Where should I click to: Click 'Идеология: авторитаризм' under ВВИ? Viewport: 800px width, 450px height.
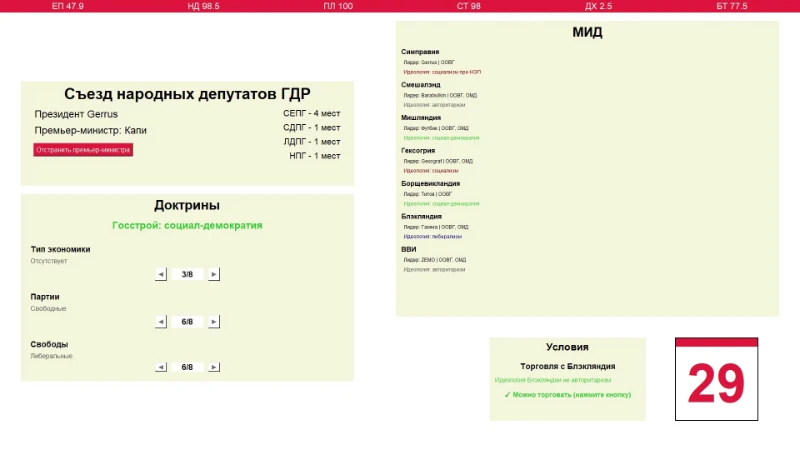(434, 269)
